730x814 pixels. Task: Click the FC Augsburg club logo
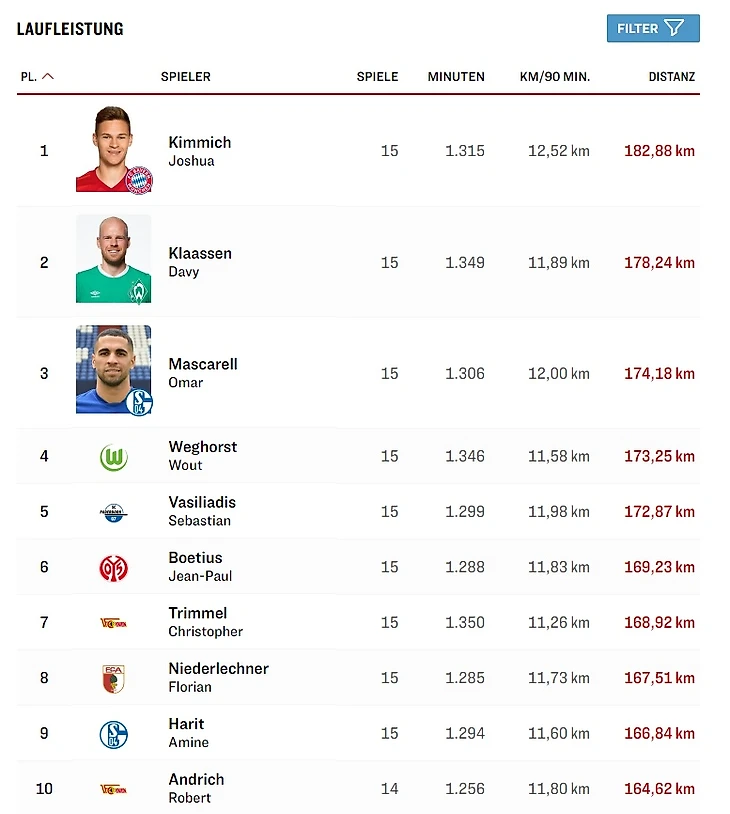point(113,678)
